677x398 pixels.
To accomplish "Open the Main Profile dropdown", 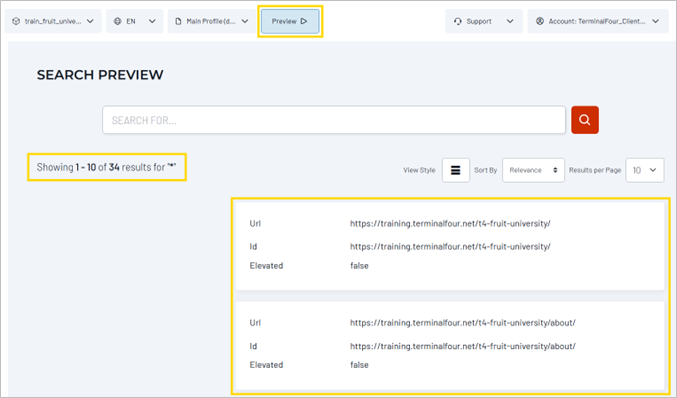I will point(211,21).
